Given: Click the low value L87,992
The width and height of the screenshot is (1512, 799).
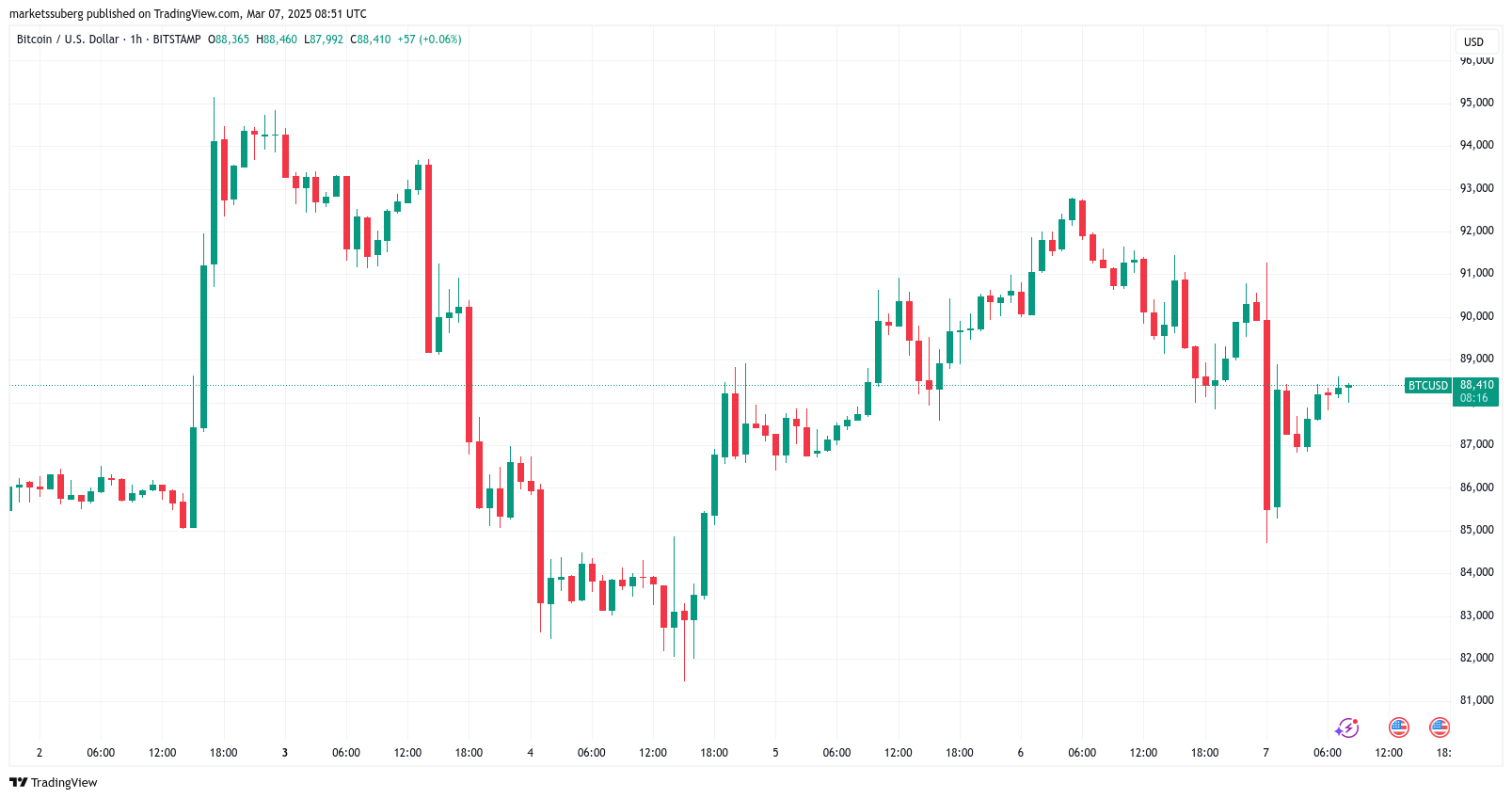Looking at the screenshot, I should click(x=324, y=40).
